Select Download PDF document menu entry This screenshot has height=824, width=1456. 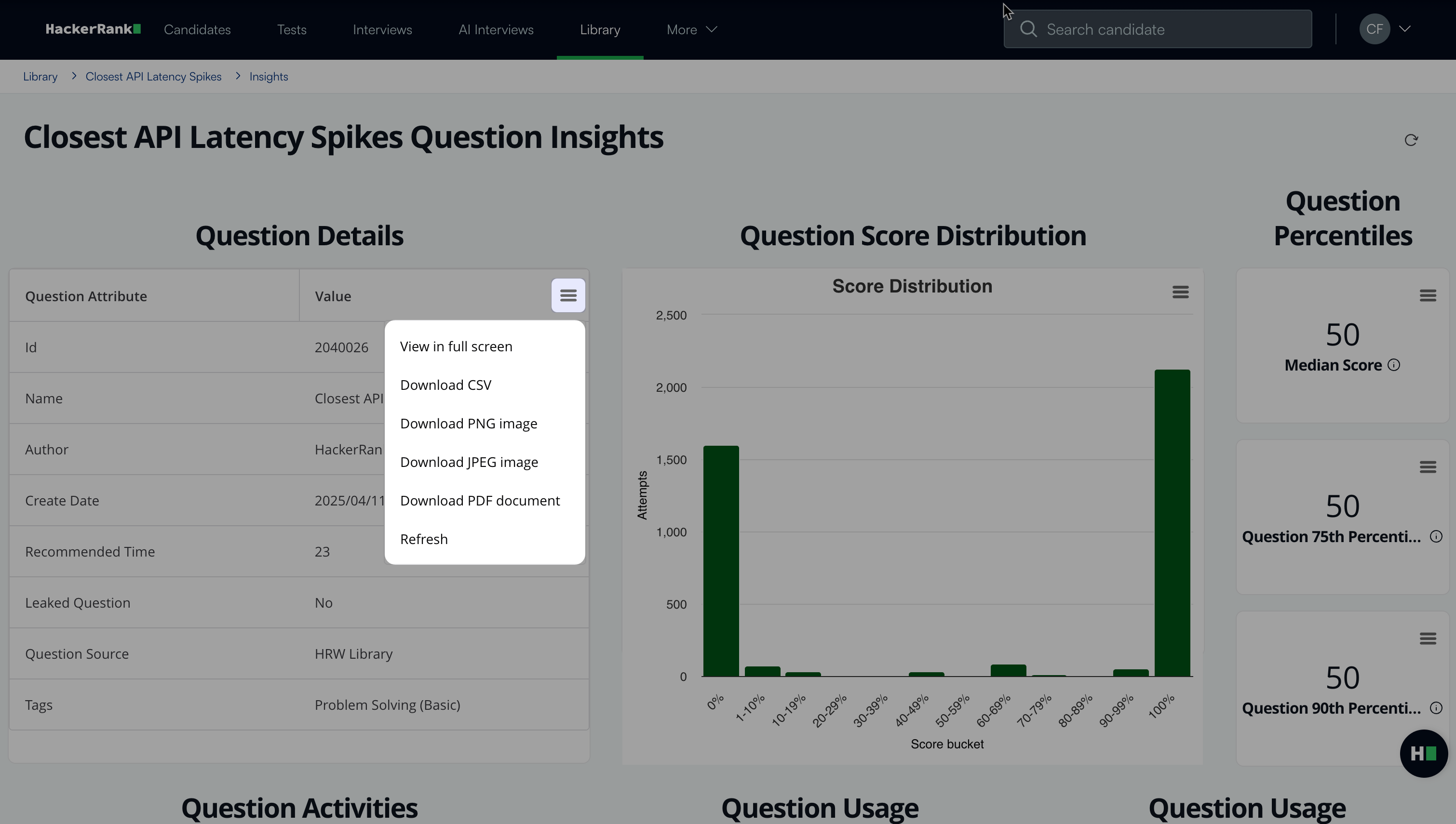pos(480,500)
